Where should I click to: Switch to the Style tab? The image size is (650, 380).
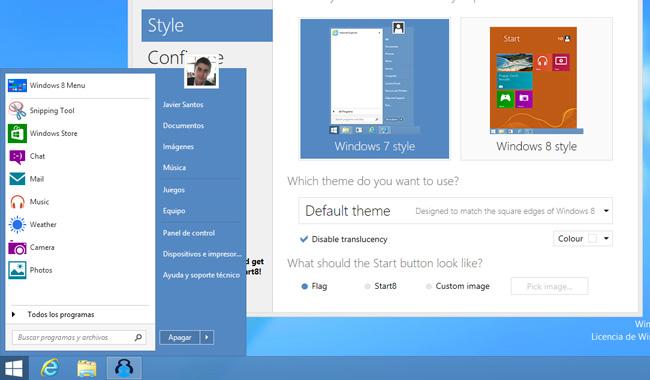[207, 26]
